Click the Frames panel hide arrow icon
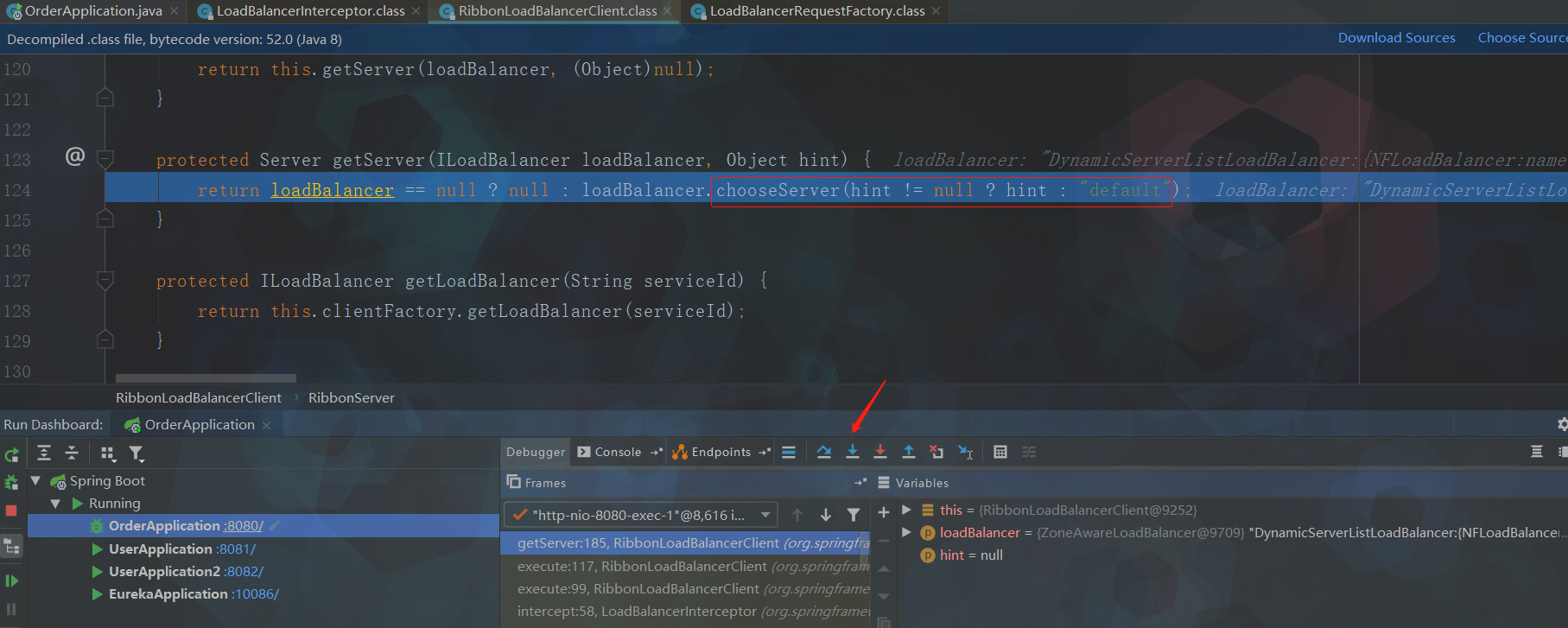 point(860,483)
